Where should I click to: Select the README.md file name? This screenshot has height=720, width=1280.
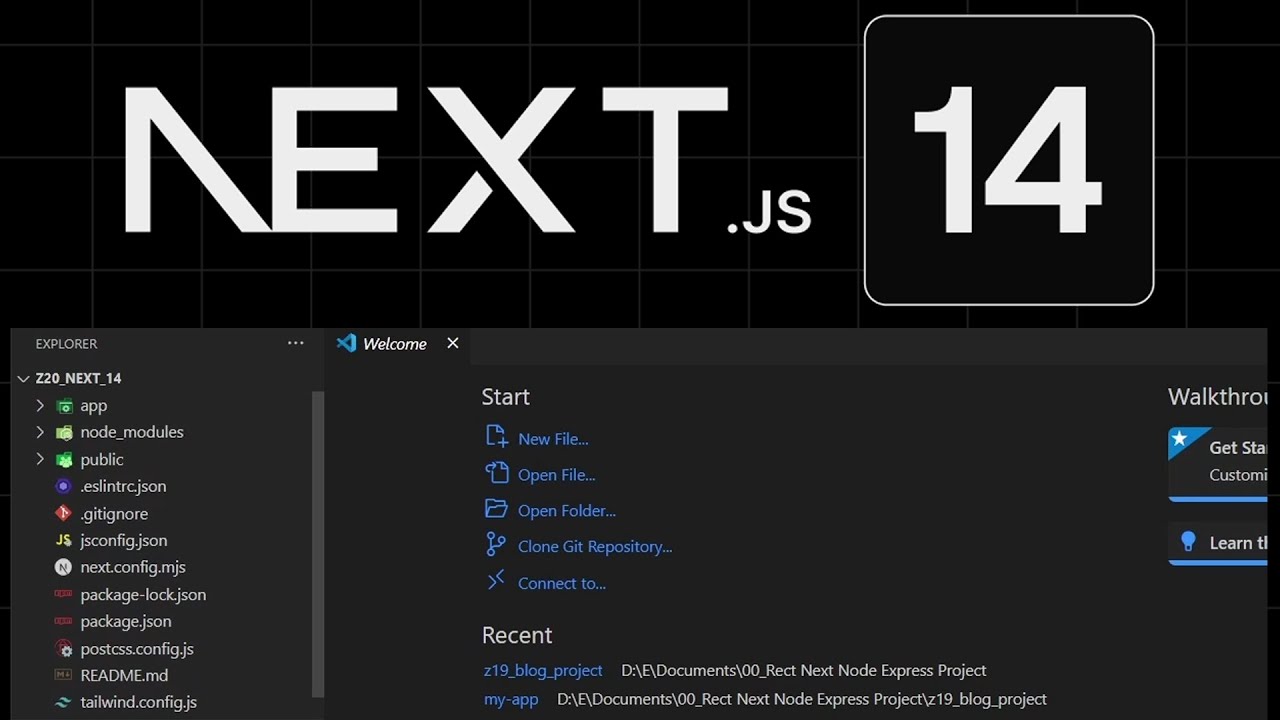124,676
